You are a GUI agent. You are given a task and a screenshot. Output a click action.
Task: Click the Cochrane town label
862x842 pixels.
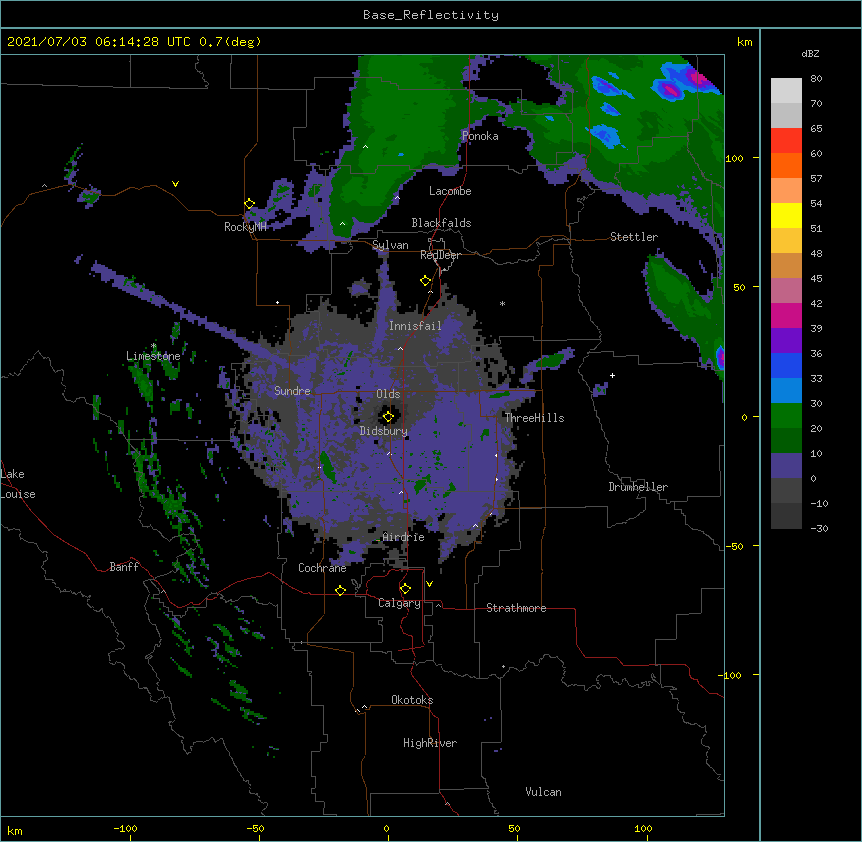pyautogui.click(x=322, y=568)
